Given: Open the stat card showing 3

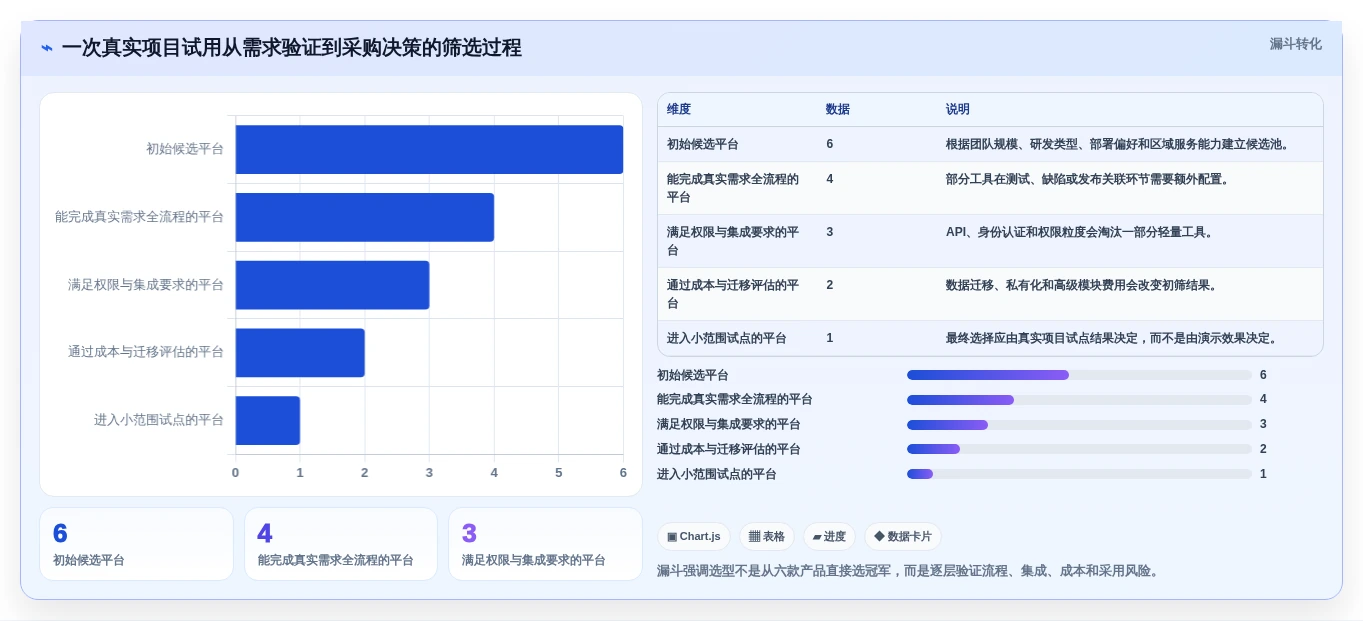Looking at the screenshot, I should [546, 544].
